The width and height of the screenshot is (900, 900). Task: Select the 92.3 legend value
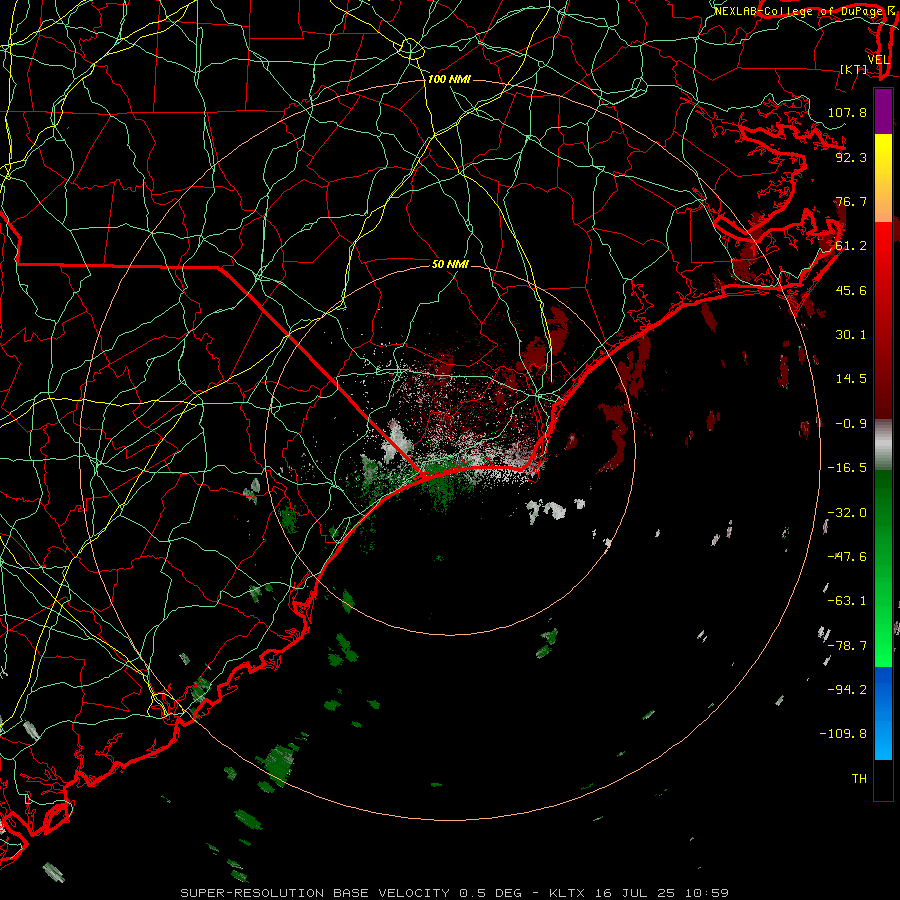[851, 157]
